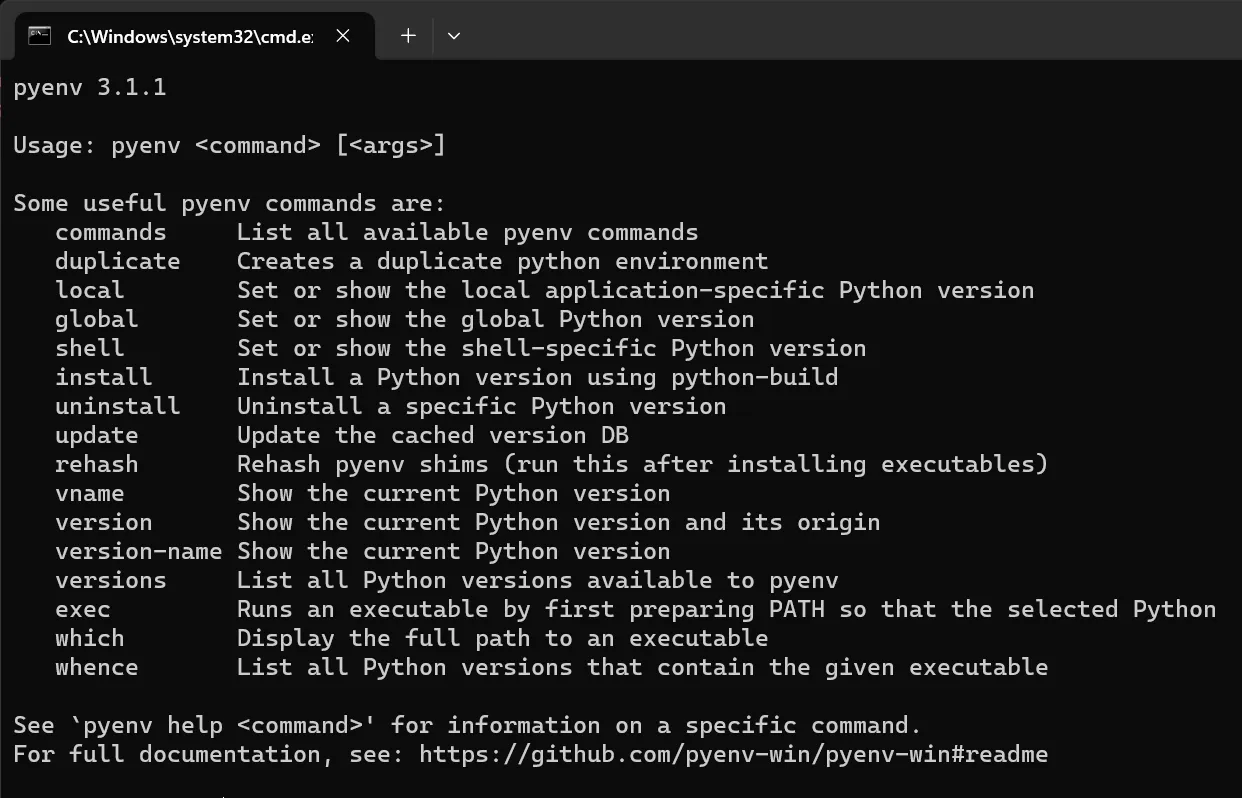Image resolution: width=1242 pixels, height=798 pixels.
Task: Click the 'update' command name
Action: click(x=97, y=436)
